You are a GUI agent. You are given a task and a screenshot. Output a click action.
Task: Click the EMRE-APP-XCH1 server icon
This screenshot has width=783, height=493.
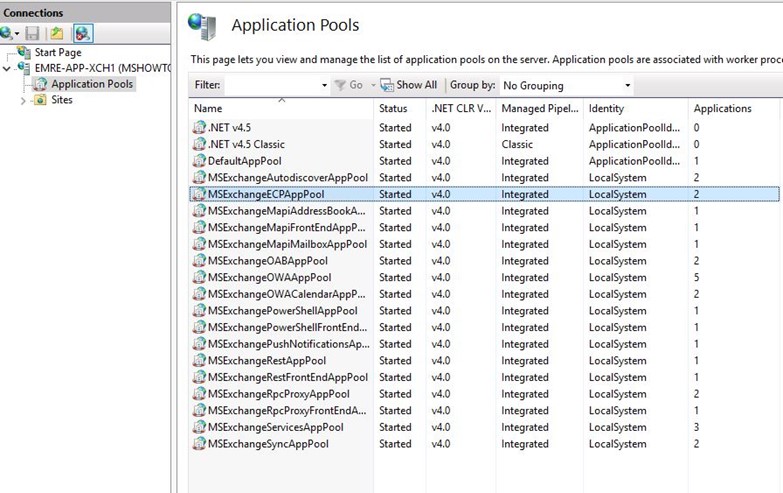coord(24,67)
